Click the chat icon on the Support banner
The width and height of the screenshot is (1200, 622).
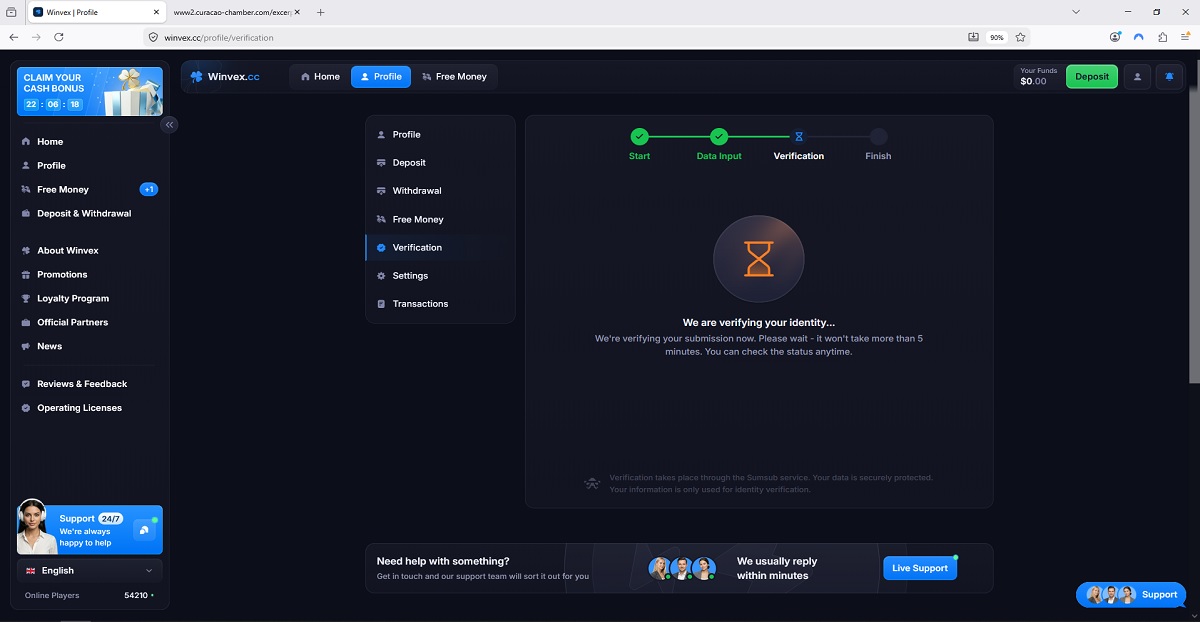(144, 530)
